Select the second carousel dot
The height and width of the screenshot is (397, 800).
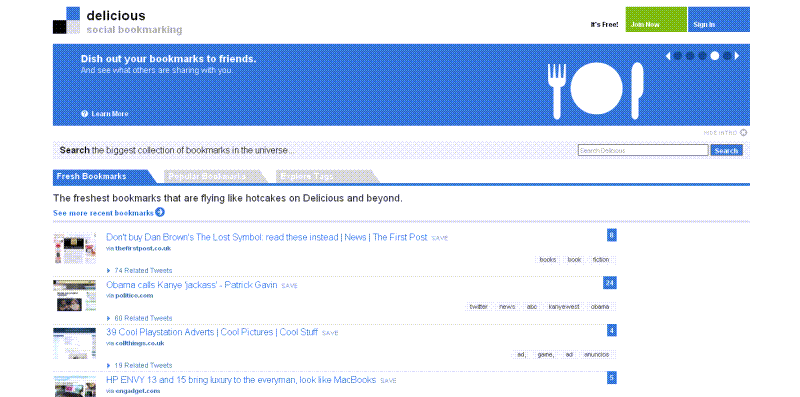pyautogui.click(x=690, y=56)
